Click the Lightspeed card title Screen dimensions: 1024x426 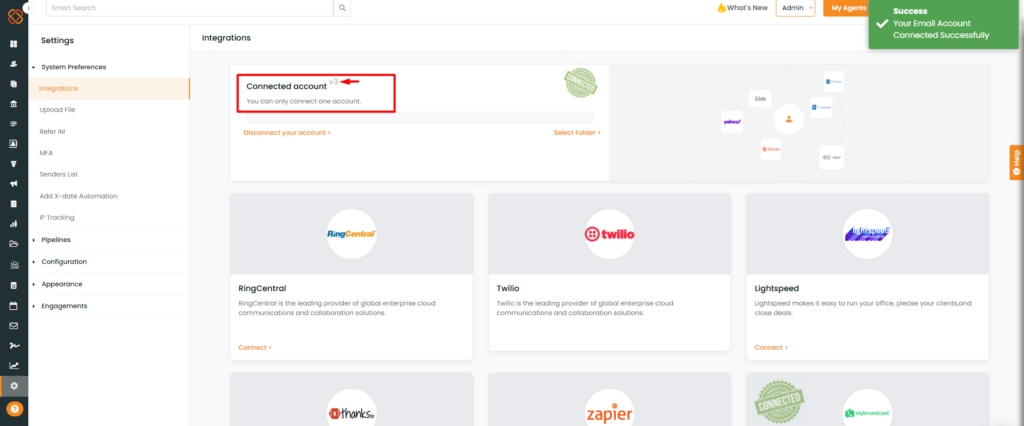(776, 288)
